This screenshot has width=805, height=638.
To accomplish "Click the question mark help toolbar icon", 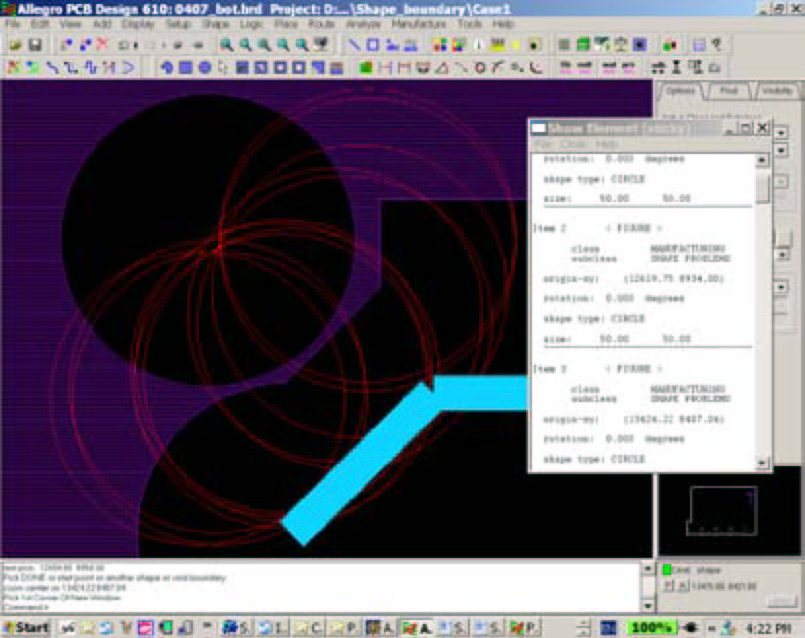I will (717, 45).
